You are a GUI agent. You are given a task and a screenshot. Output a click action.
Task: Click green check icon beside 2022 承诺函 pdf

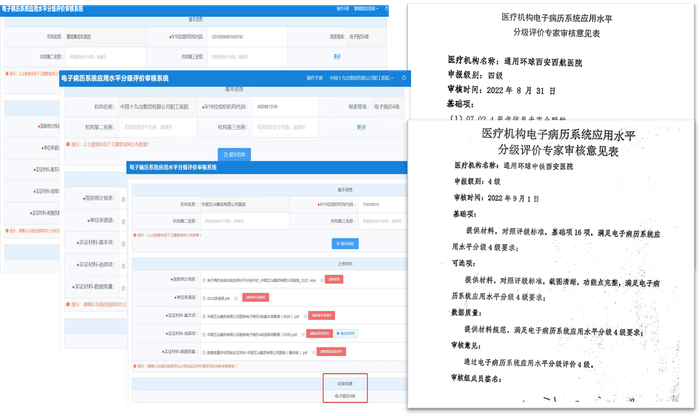click(236, 298)
